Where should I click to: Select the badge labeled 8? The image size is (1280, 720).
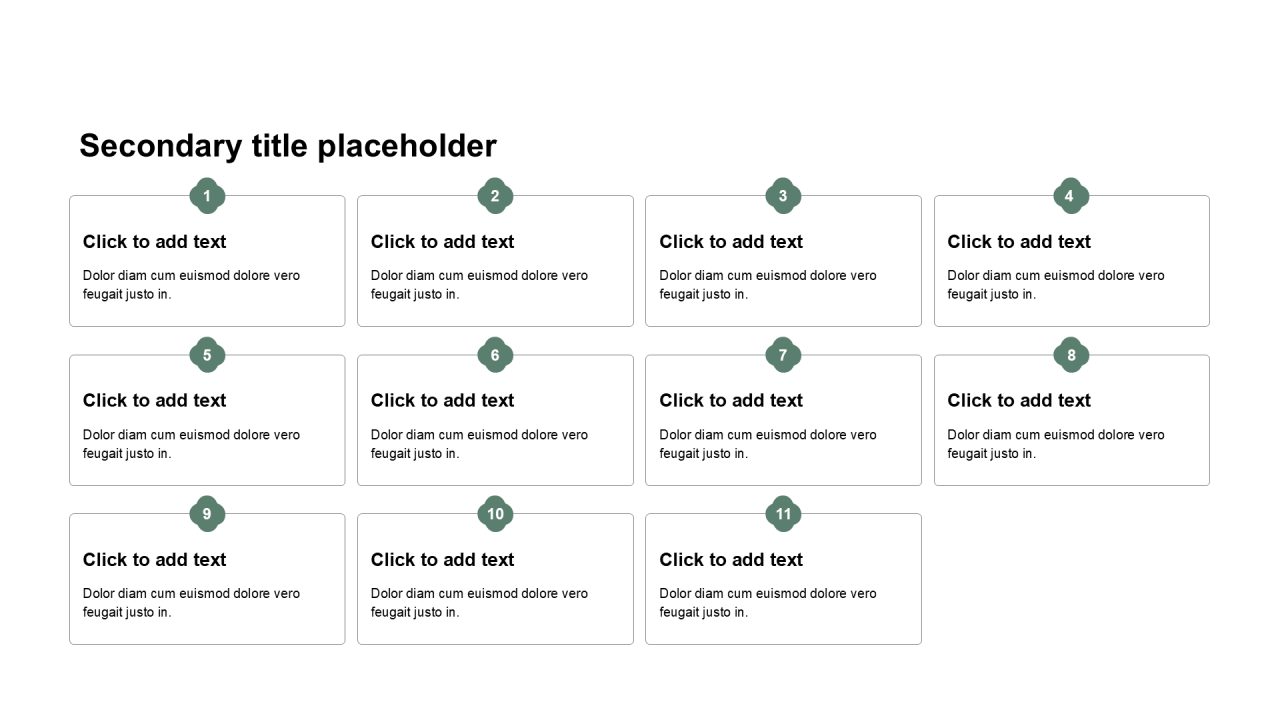[x=1071, y=355]
